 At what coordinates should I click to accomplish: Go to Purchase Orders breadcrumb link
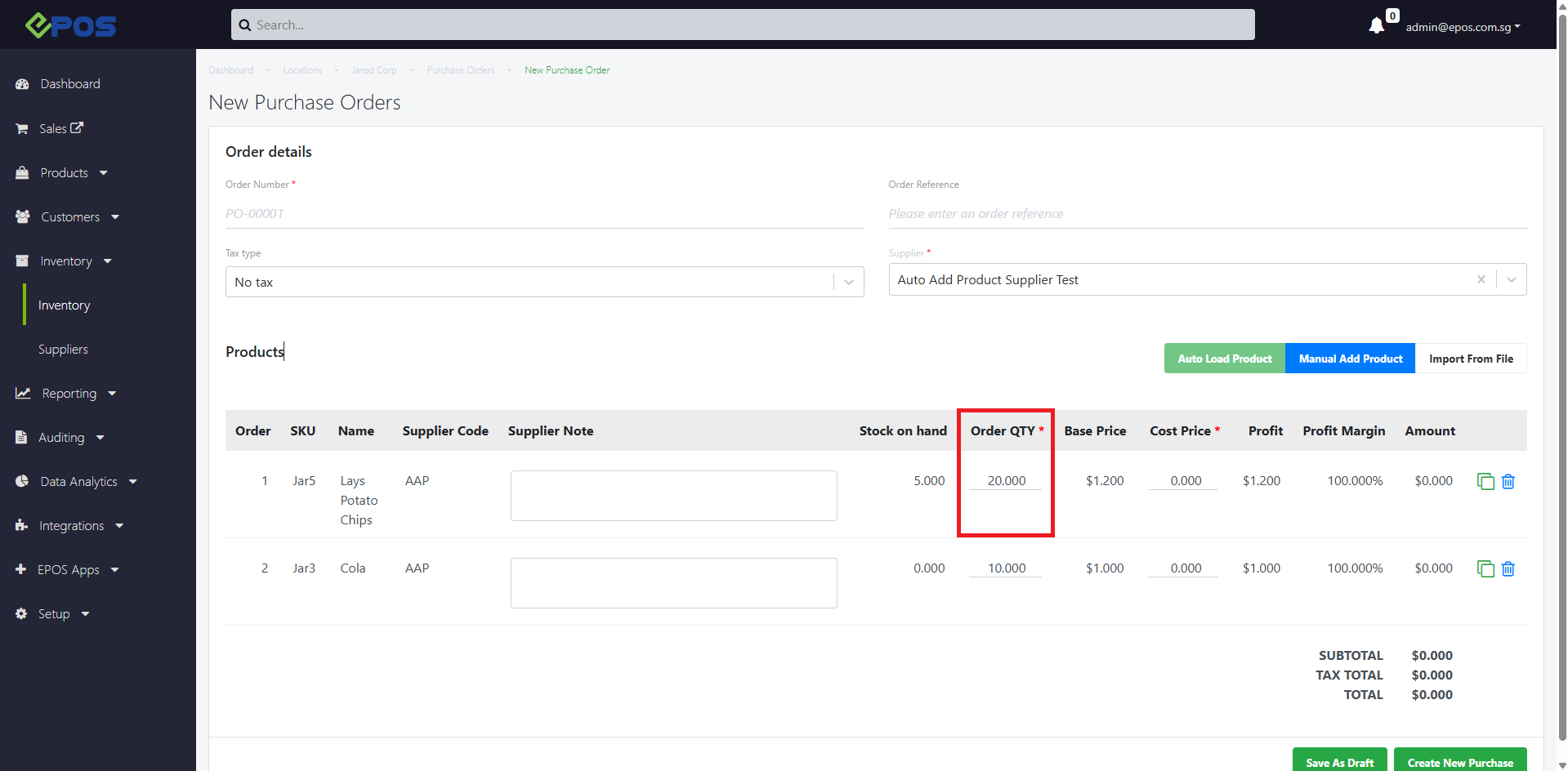tap(461, 70)
